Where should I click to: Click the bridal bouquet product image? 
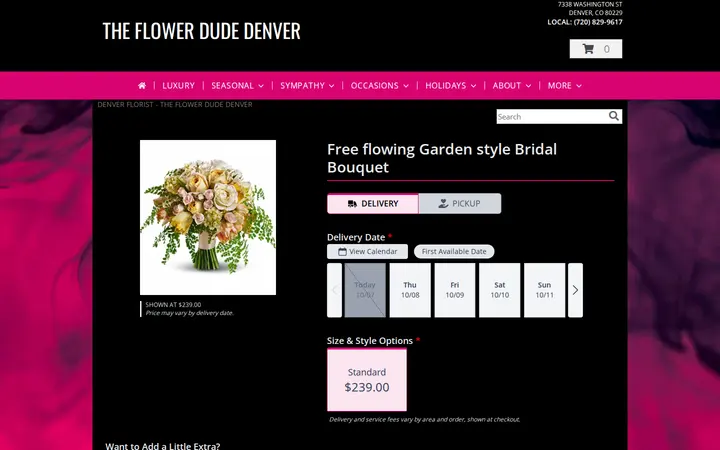[x=208, y=217]
